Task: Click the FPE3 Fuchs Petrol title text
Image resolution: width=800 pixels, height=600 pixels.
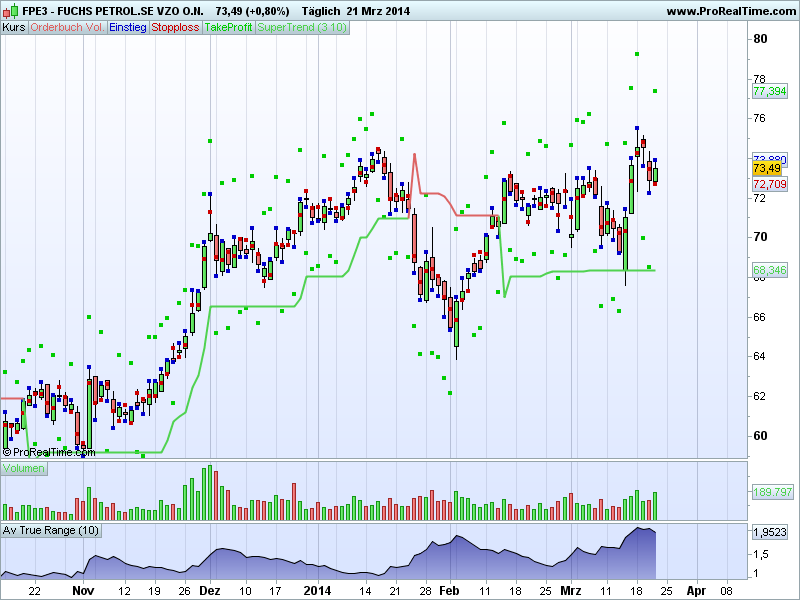Action: (110, 11)
